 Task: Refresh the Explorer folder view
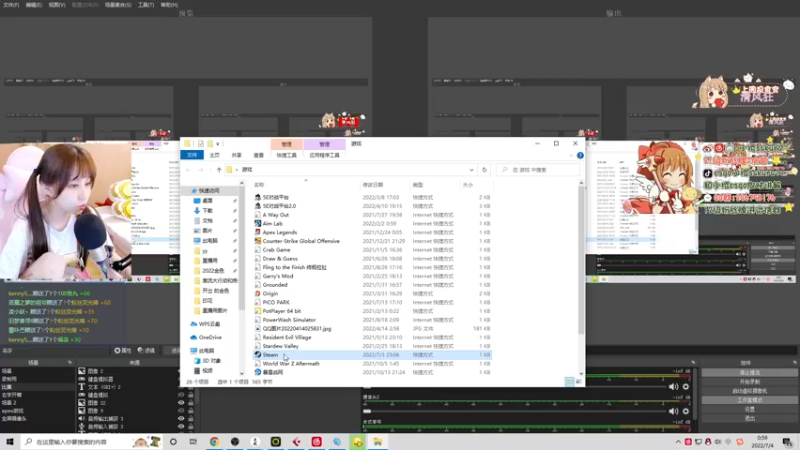[485, 170]
